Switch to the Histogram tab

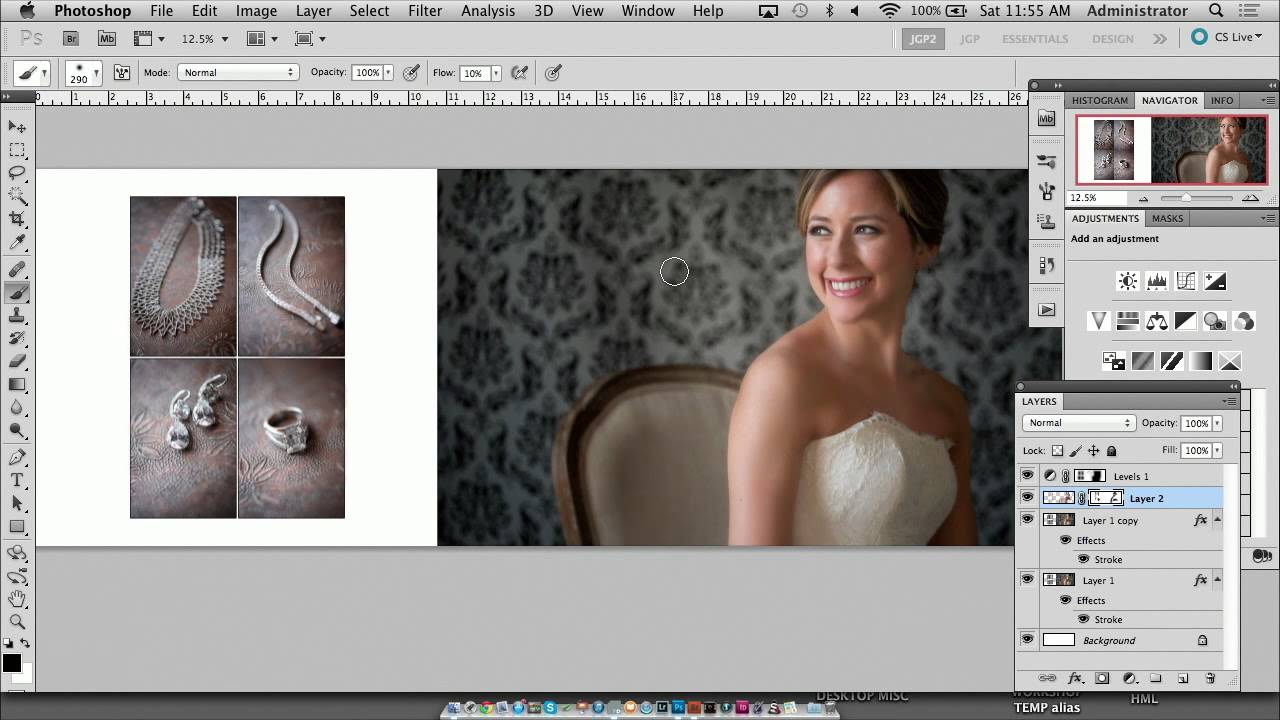[x=1100, y=100]
